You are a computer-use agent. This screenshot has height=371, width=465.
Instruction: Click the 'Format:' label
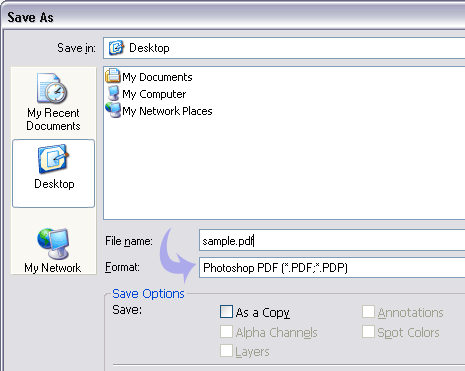tap(122, 267)
